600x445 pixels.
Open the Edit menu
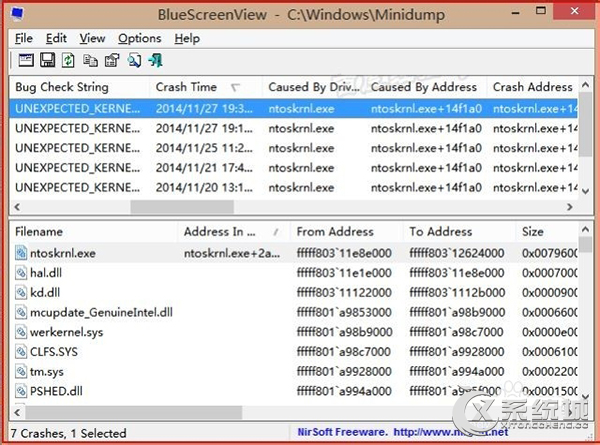coord(56,39)
